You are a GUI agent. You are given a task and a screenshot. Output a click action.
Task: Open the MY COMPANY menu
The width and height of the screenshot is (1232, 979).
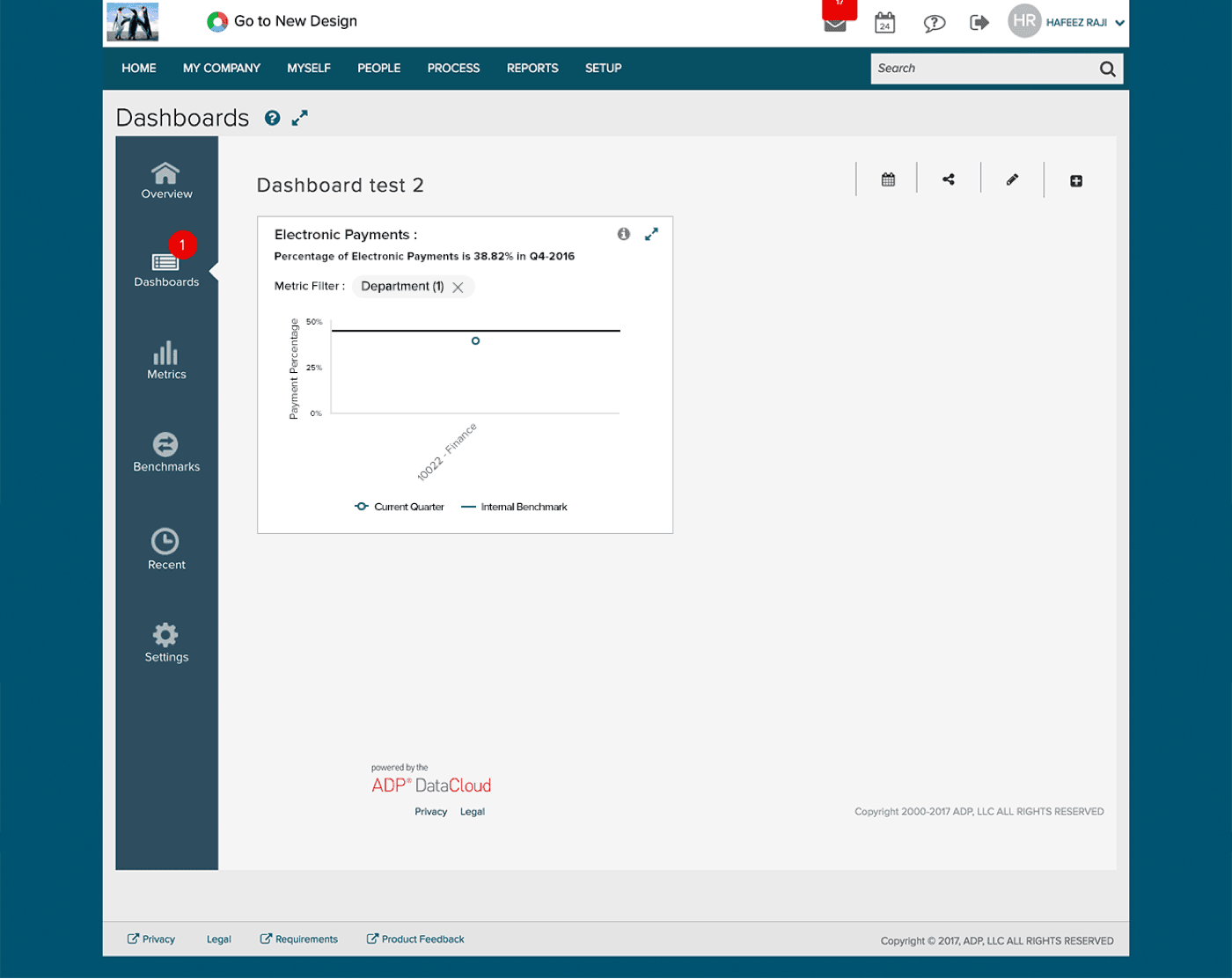click(222, 68)
